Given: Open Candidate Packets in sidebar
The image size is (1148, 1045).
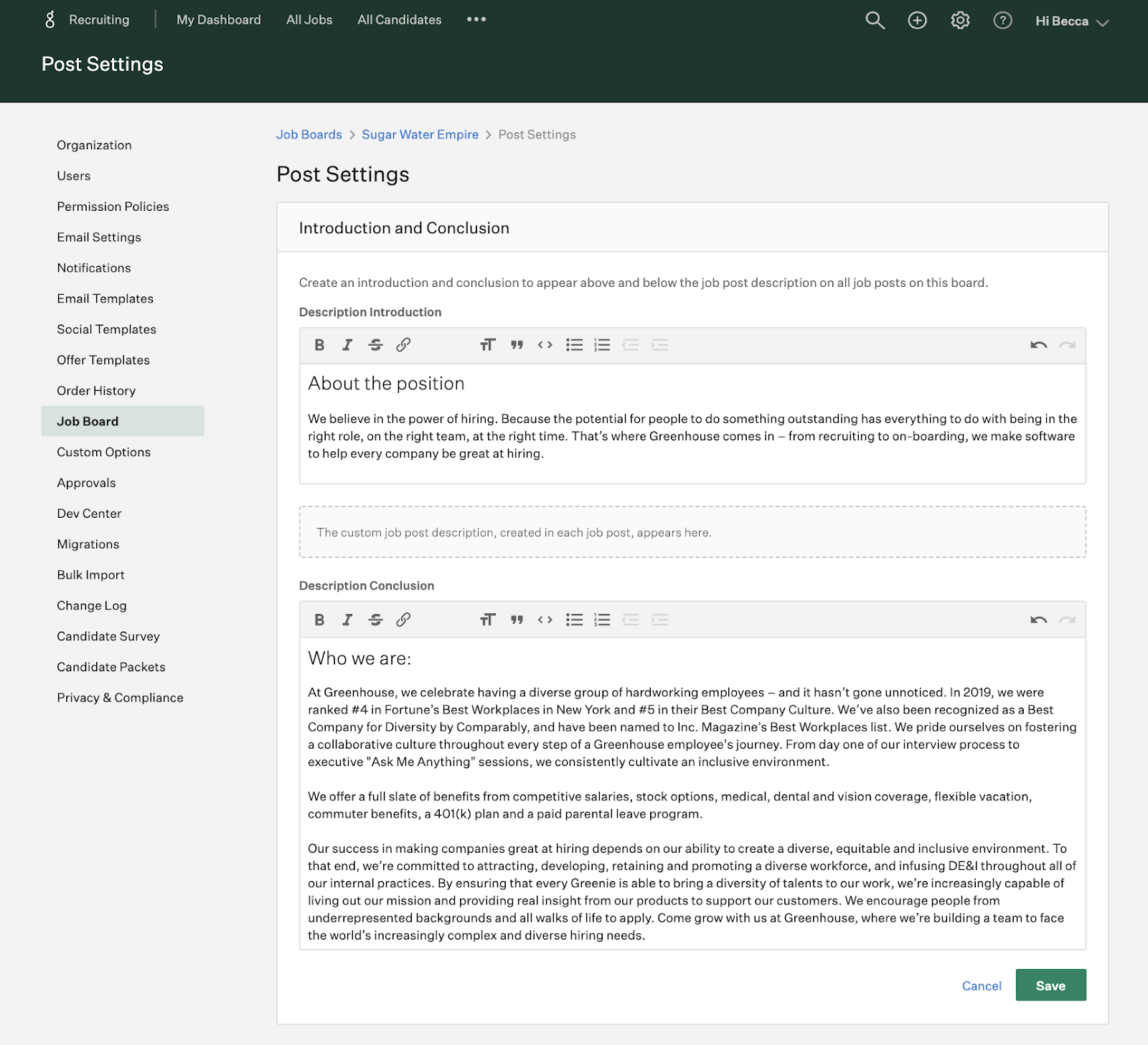Looking at the screenshot, I should pos(111,667).
